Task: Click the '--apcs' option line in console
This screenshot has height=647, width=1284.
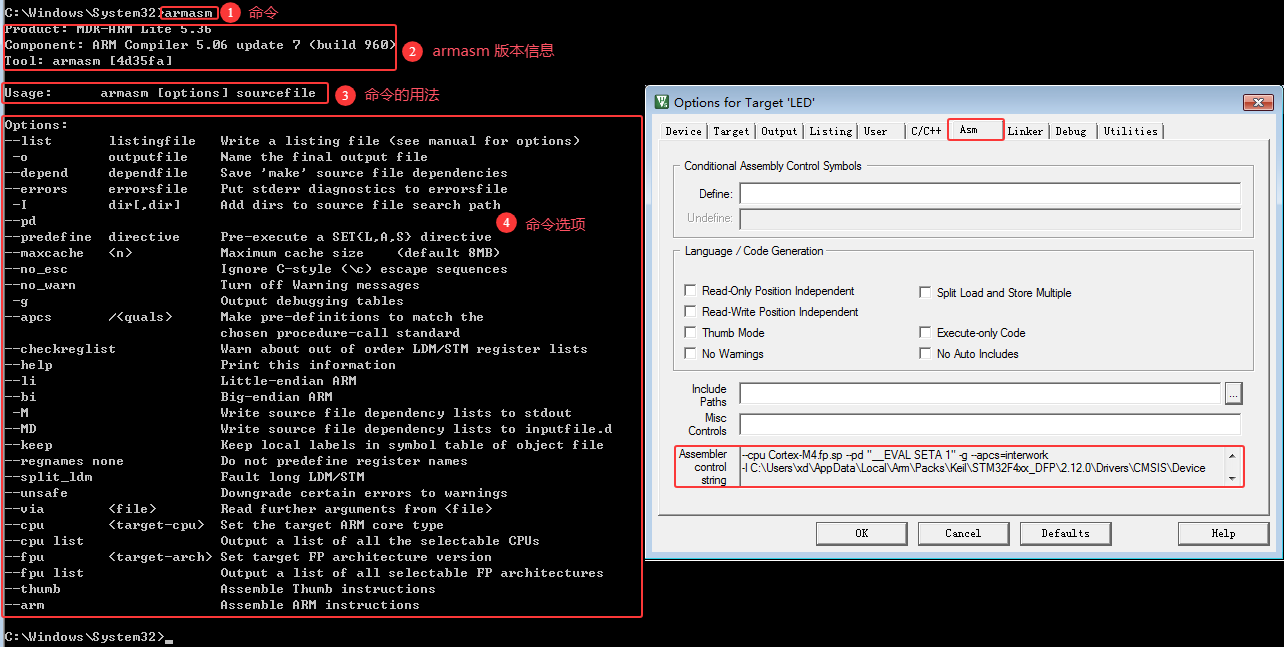Action: click(x=244, y=317)
